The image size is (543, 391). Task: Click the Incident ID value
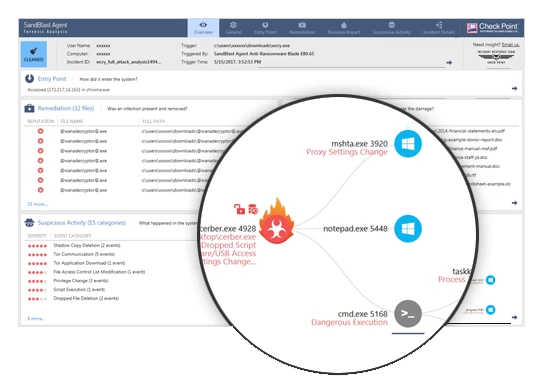(128, 62)
